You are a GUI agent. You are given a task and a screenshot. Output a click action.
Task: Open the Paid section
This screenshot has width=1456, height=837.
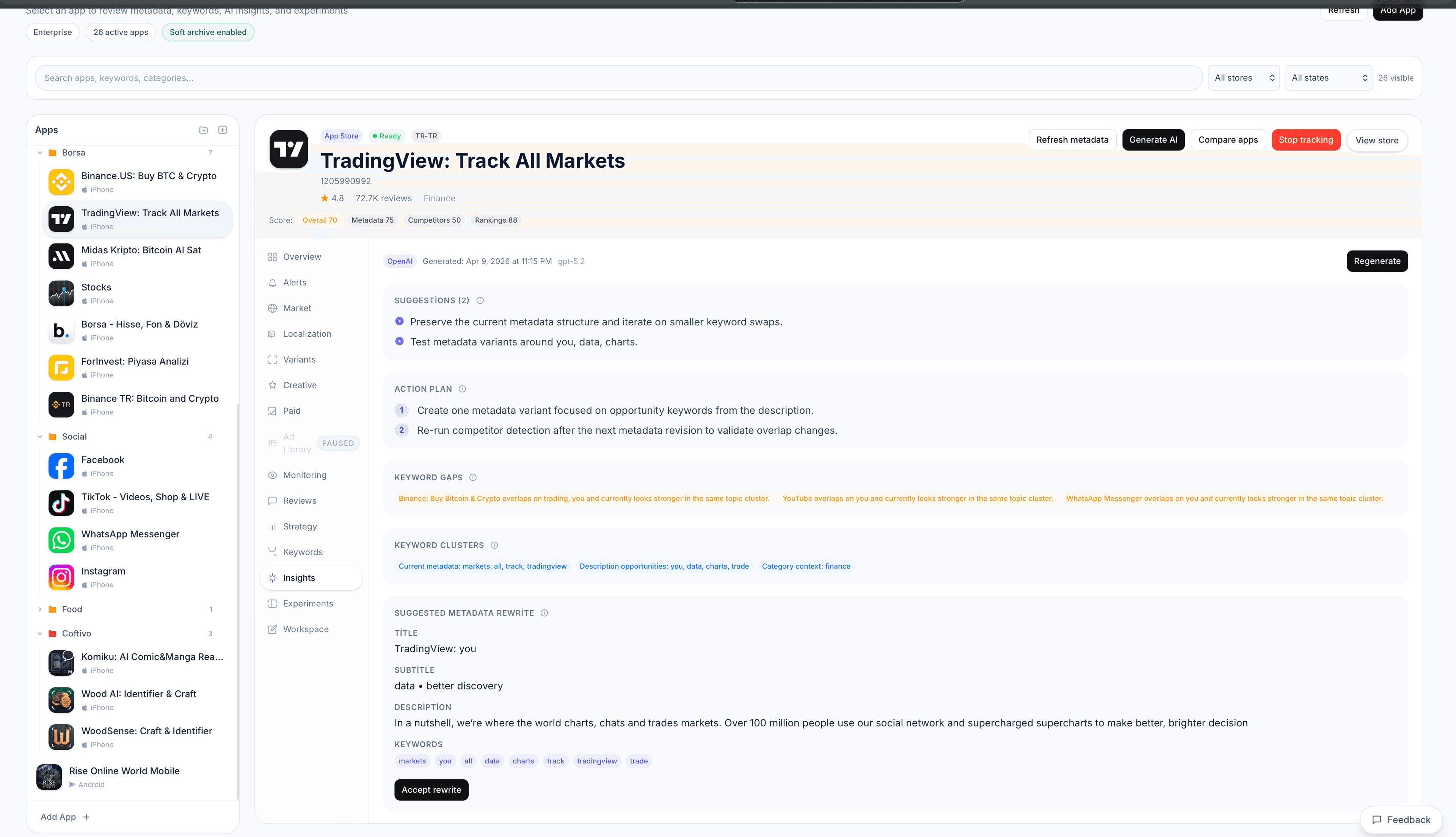click(311, 410)
